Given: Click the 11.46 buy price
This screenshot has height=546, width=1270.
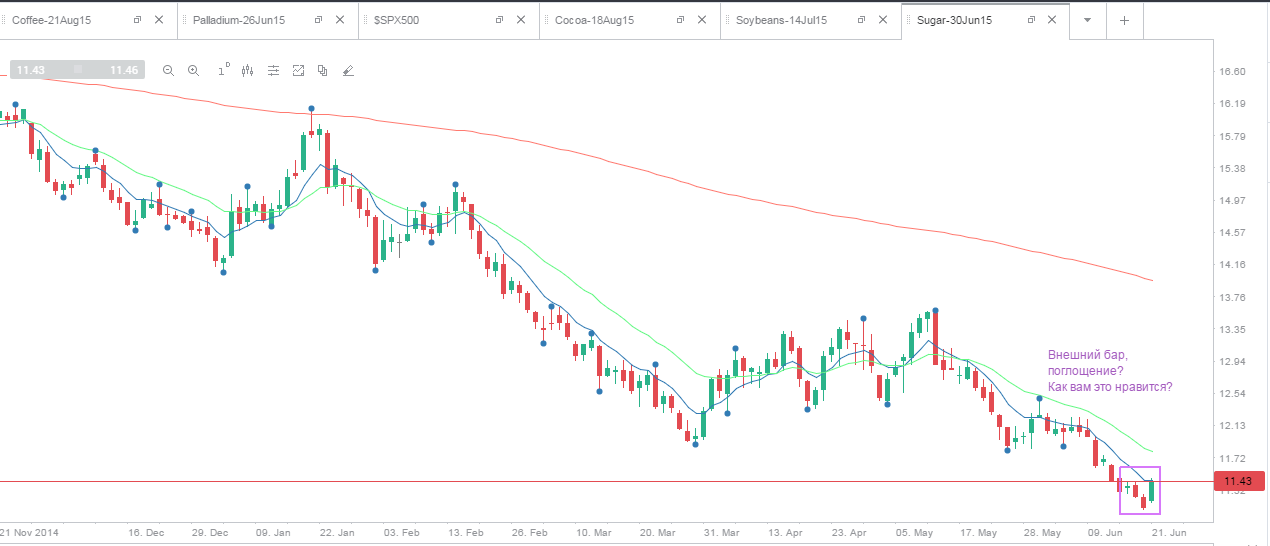Looking at the screenshot, I should 123,70.
